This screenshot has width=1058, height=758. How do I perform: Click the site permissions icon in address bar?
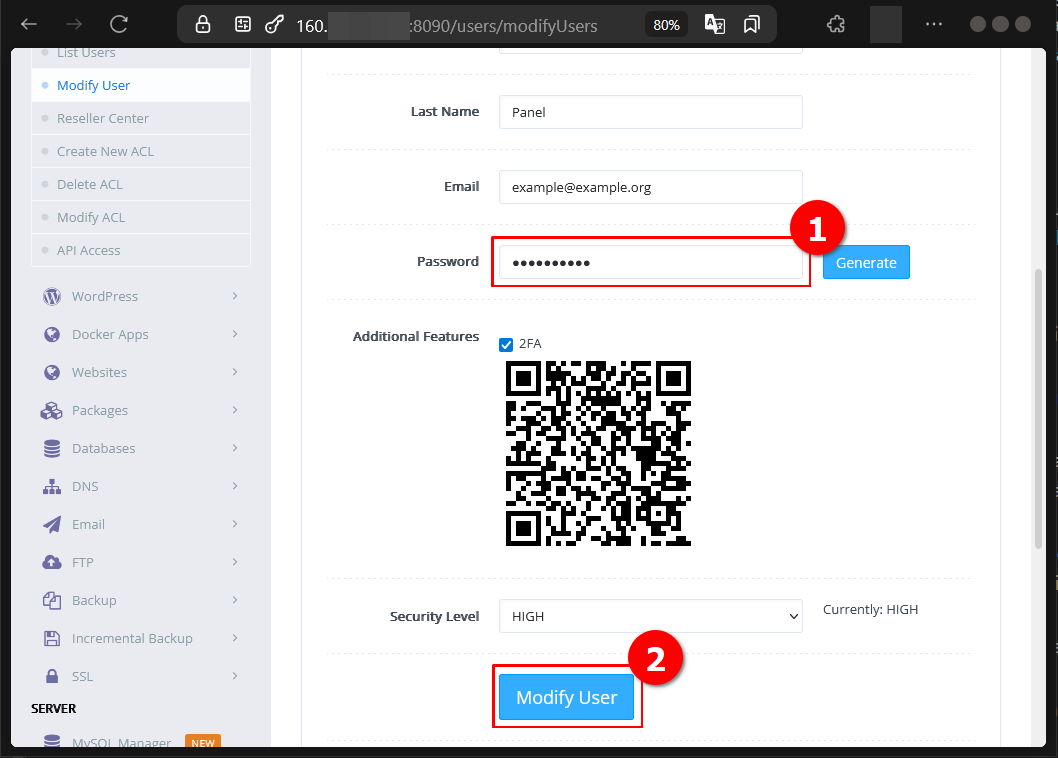pos(242,25)
